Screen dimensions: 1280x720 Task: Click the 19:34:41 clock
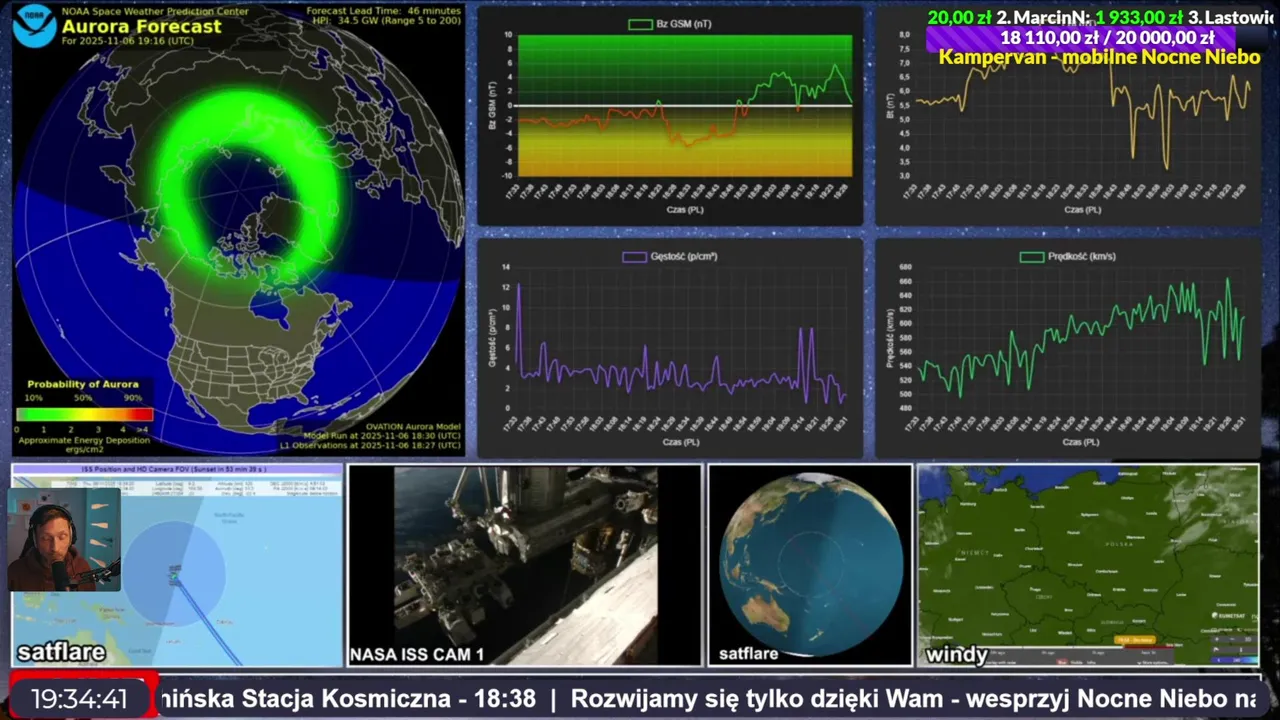[x=79, y=699]
